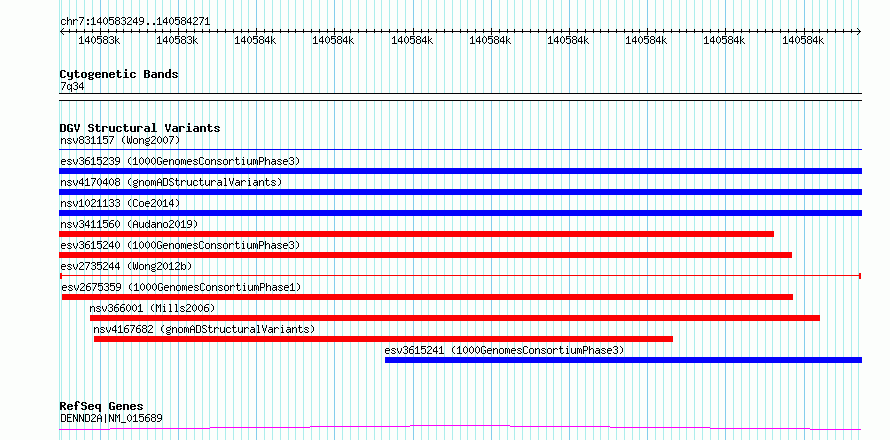Viewport: 890px width, 440px height.
Task: Click the red bar for nsv4167682
Action: 383,339
